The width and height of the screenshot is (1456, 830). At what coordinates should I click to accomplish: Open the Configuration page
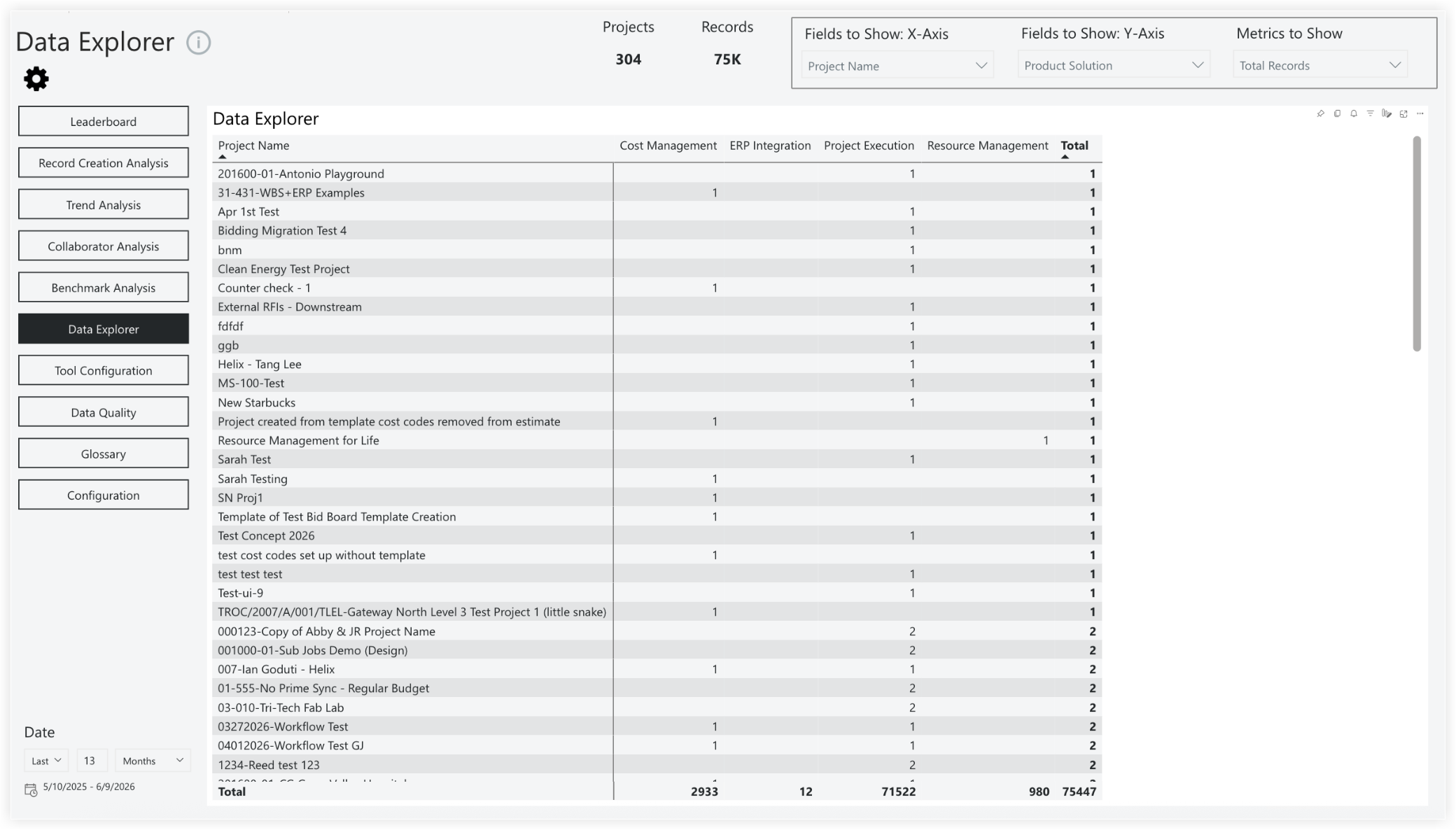pyautogui.click(x=104, y=495)
